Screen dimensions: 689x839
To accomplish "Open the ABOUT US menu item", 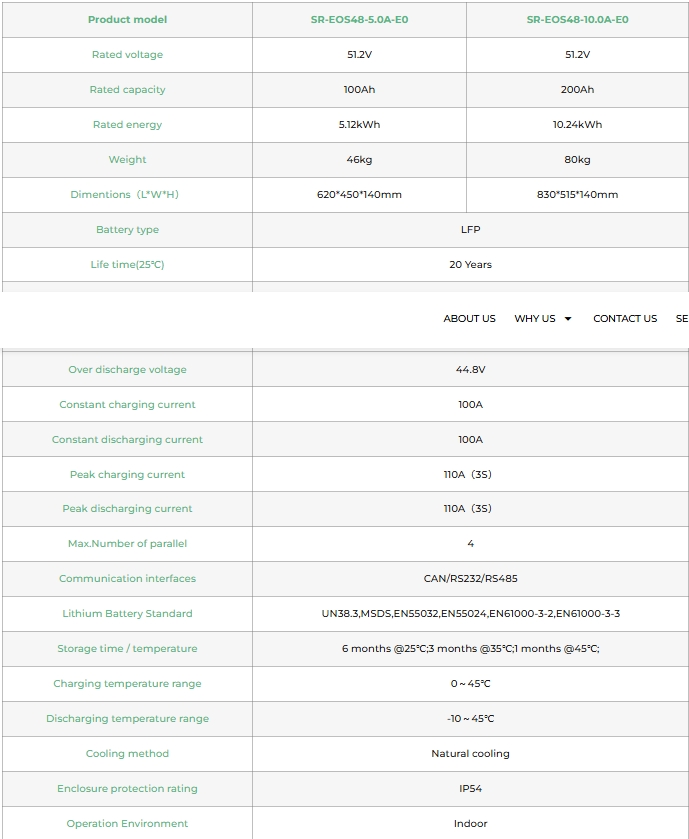I will [469, 319].
